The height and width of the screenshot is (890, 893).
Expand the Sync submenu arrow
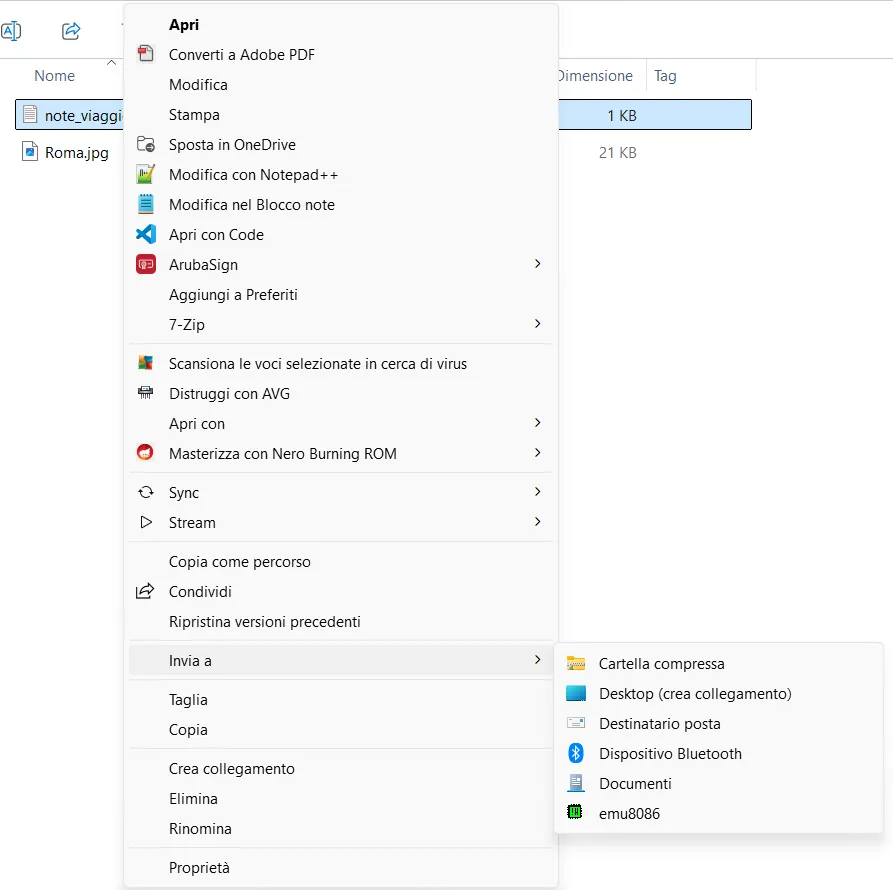tap(537, 491)
